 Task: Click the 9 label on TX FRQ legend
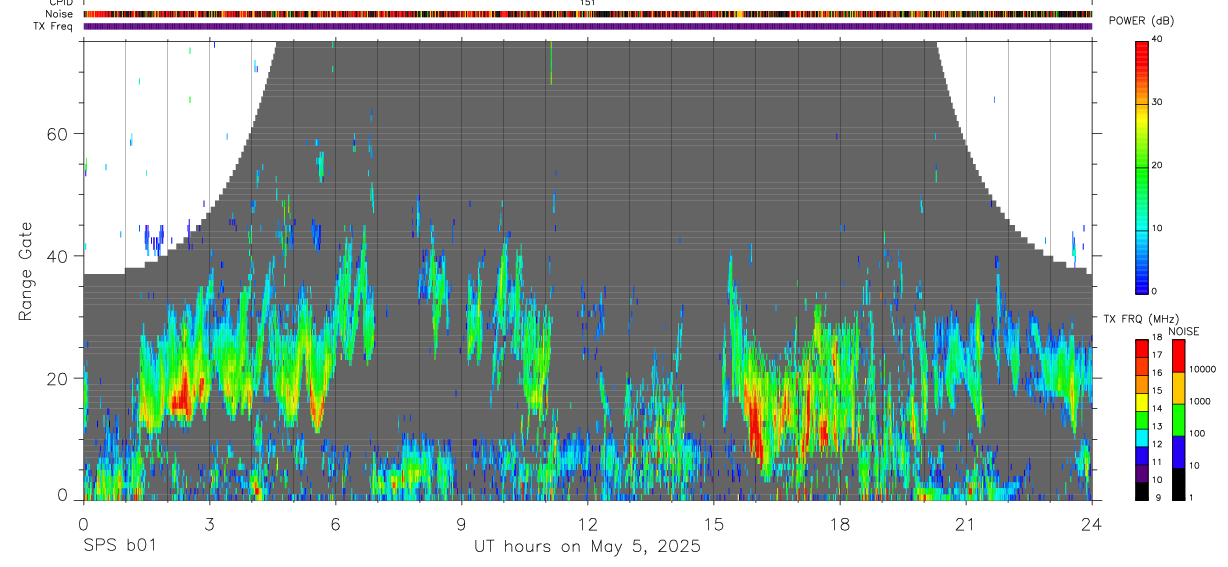[x=1156, y=497]
